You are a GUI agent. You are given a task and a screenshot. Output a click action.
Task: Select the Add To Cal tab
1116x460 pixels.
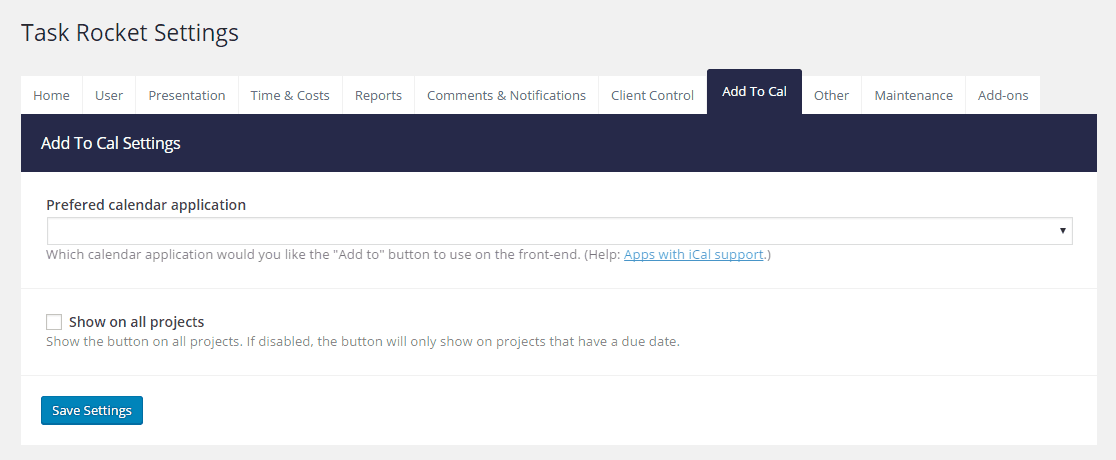click(x=754, y=92)
